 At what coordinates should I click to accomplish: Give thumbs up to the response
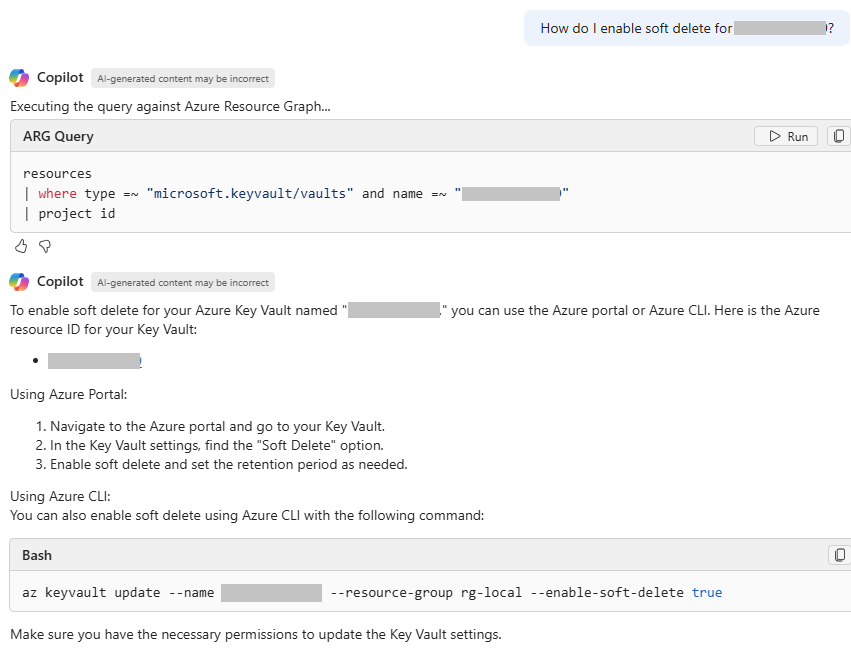(21, 246)
